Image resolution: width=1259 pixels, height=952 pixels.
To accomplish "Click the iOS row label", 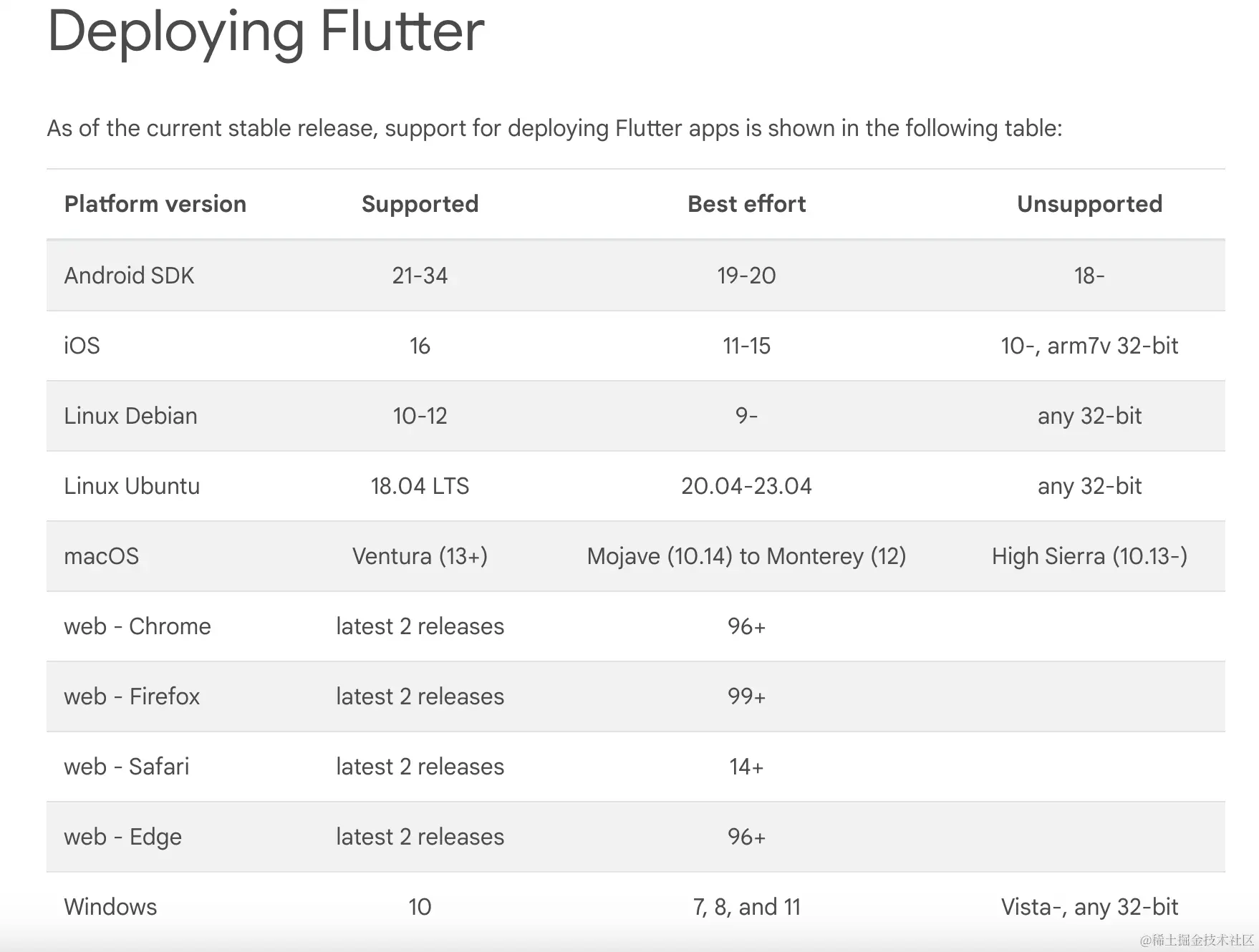I will click(82, 346).
